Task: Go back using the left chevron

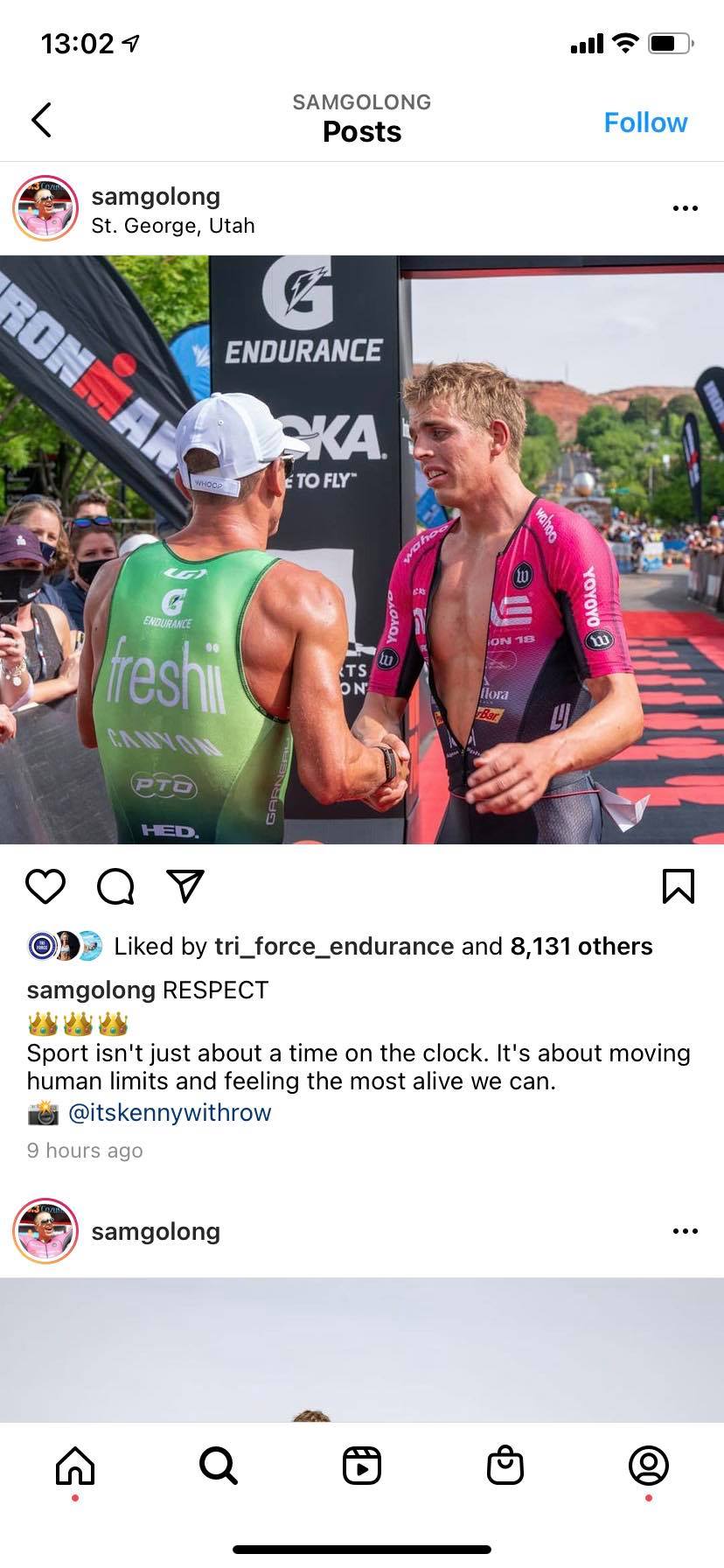Action: point(41,120)
